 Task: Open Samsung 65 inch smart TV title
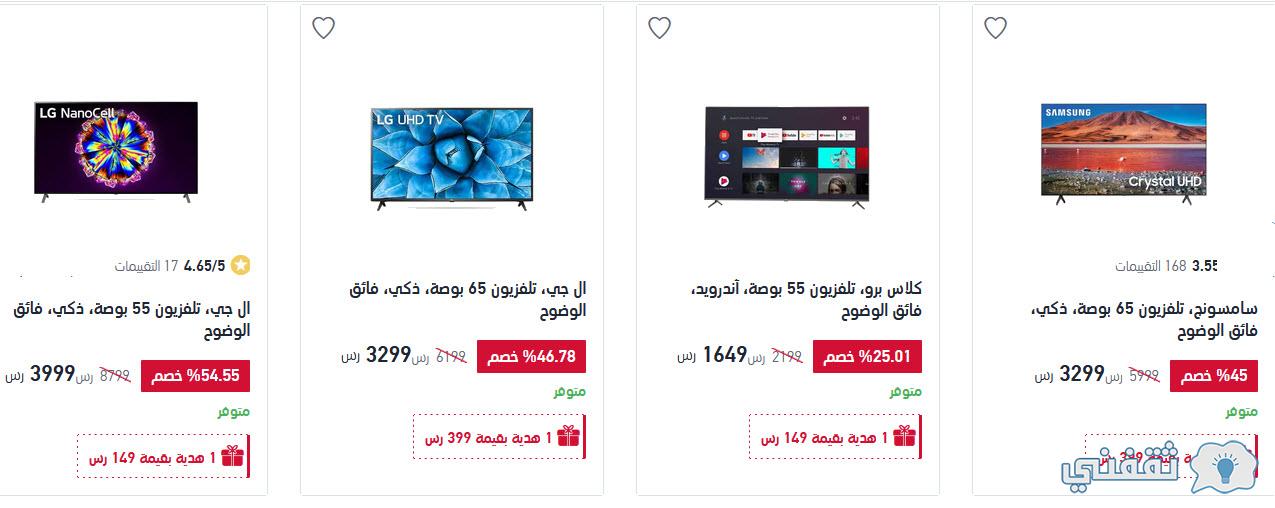(1144, 319)
